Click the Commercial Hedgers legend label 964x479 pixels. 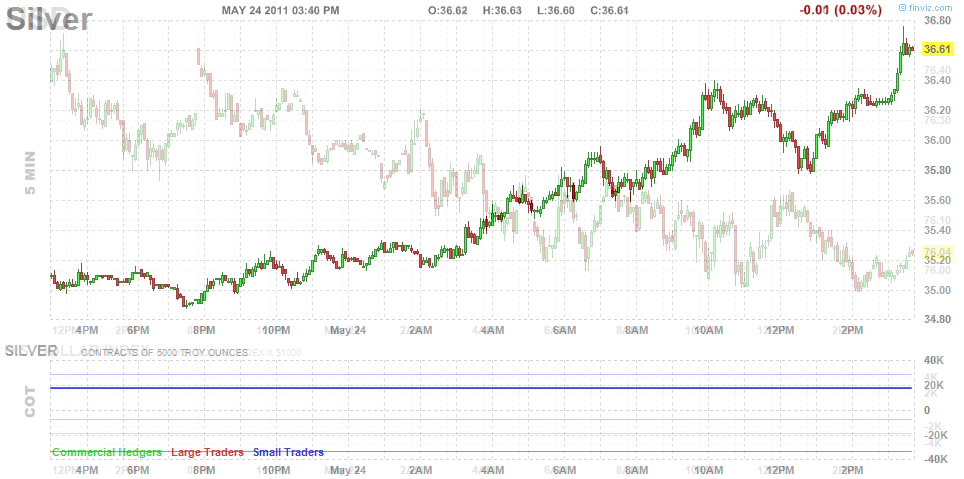pyautogui.click(x=106, y=452)
